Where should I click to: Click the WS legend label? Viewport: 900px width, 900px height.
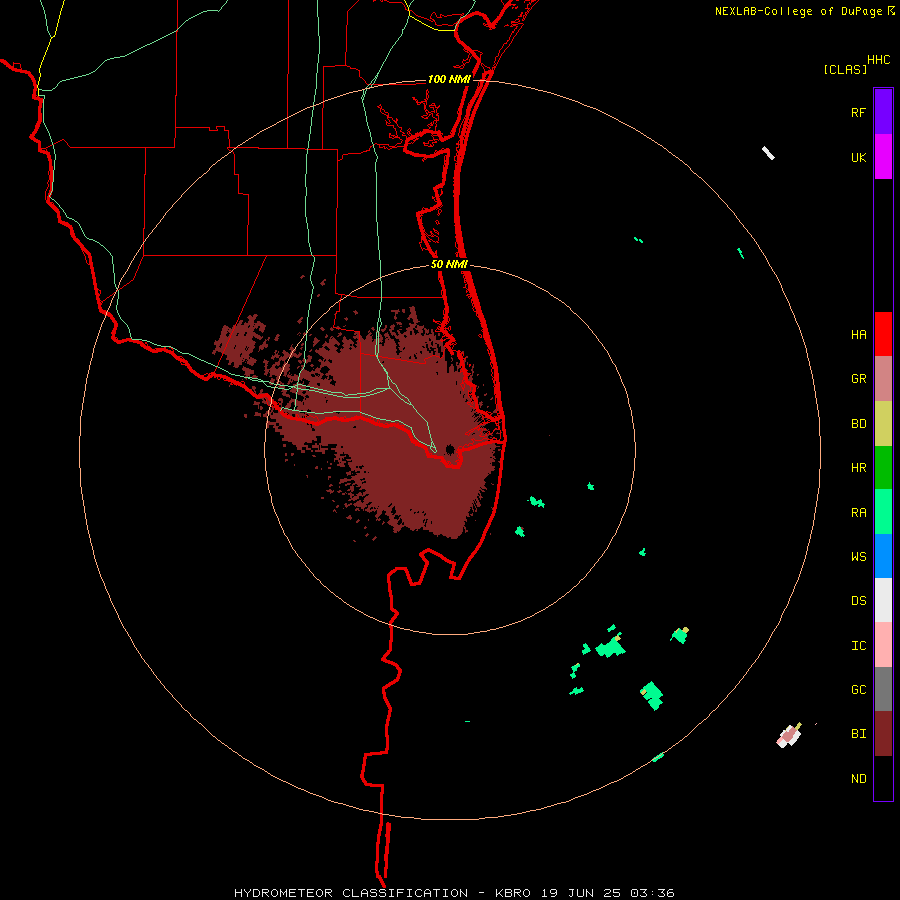[858, 557]
